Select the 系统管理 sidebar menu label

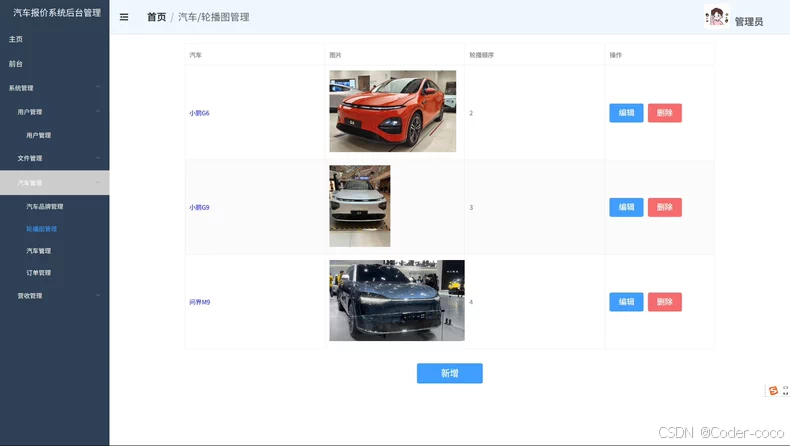pos(21,88)
